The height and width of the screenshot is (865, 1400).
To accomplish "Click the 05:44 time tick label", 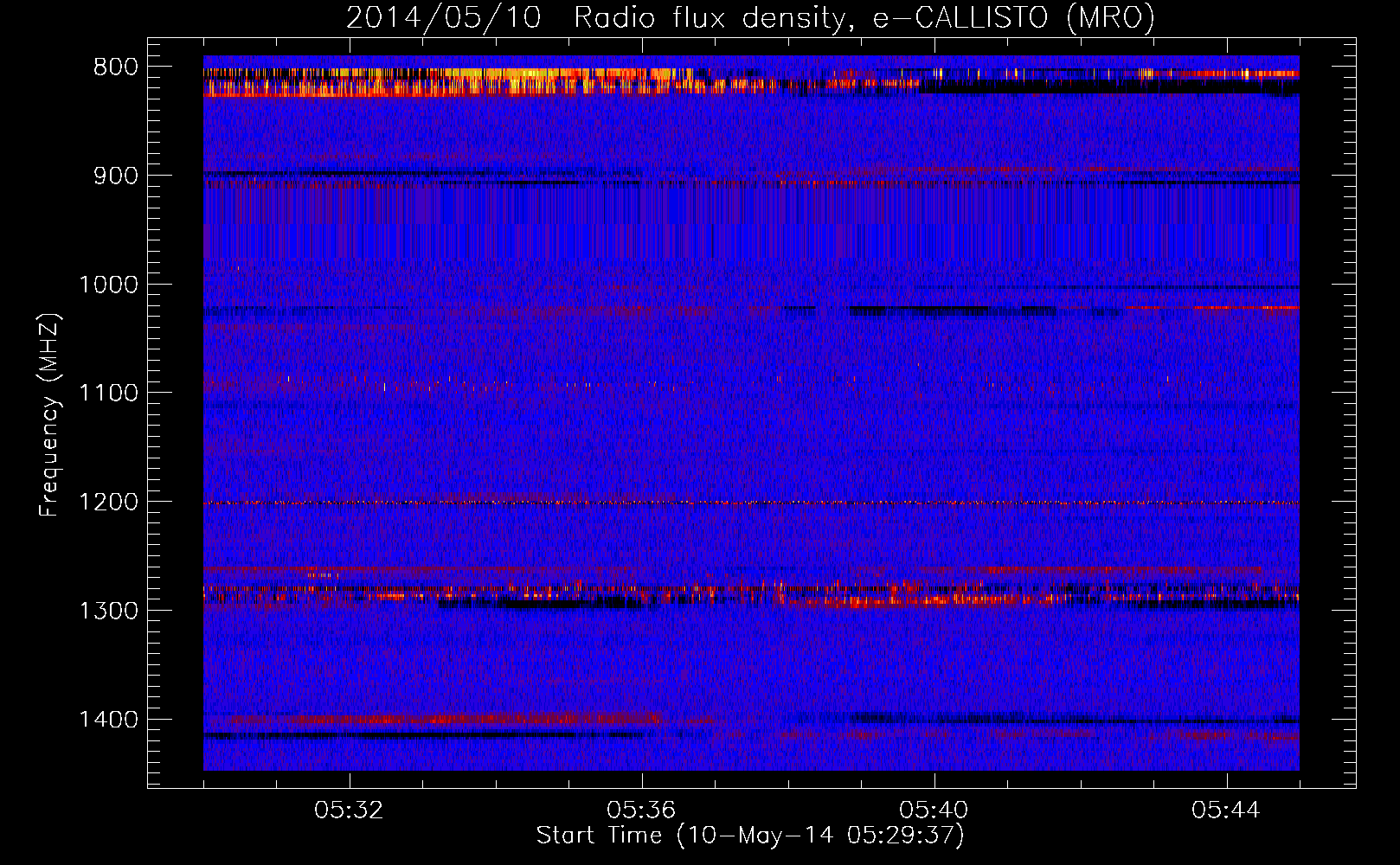I will click(1226, 811).
